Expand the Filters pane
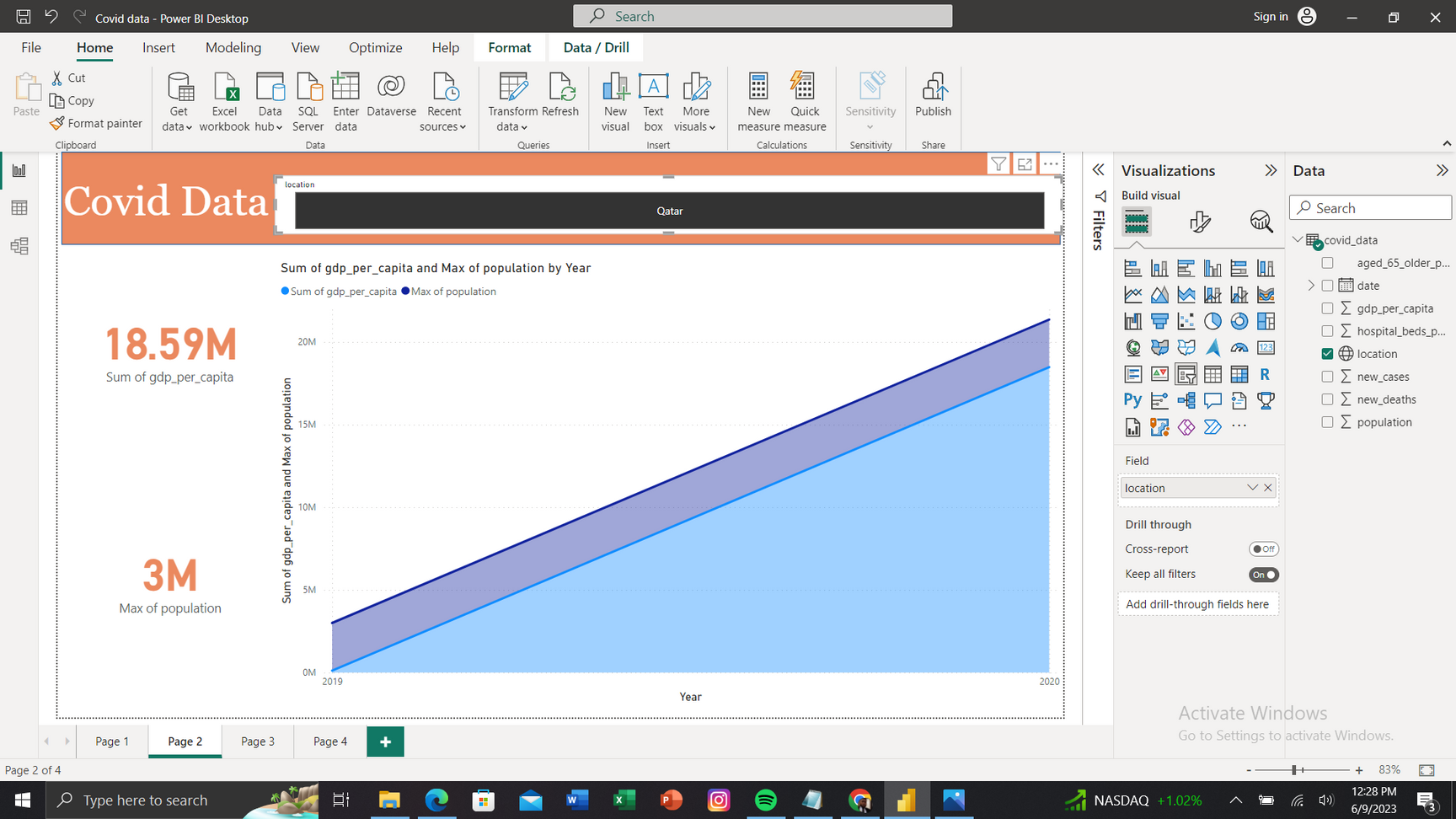Viewport: 1456px width, 819px height. pos(1099,170)
